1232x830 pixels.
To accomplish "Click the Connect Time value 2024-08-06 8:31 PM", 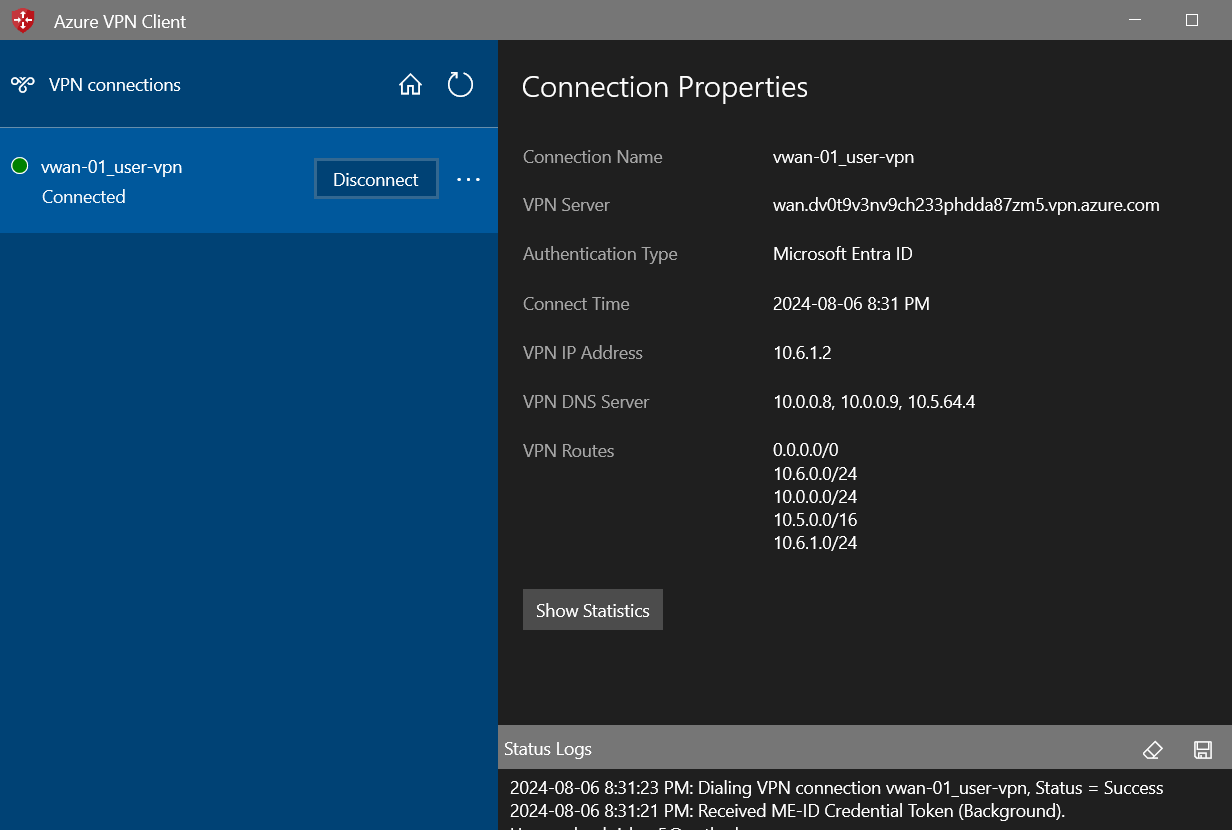I will click(x=851, y=304).
